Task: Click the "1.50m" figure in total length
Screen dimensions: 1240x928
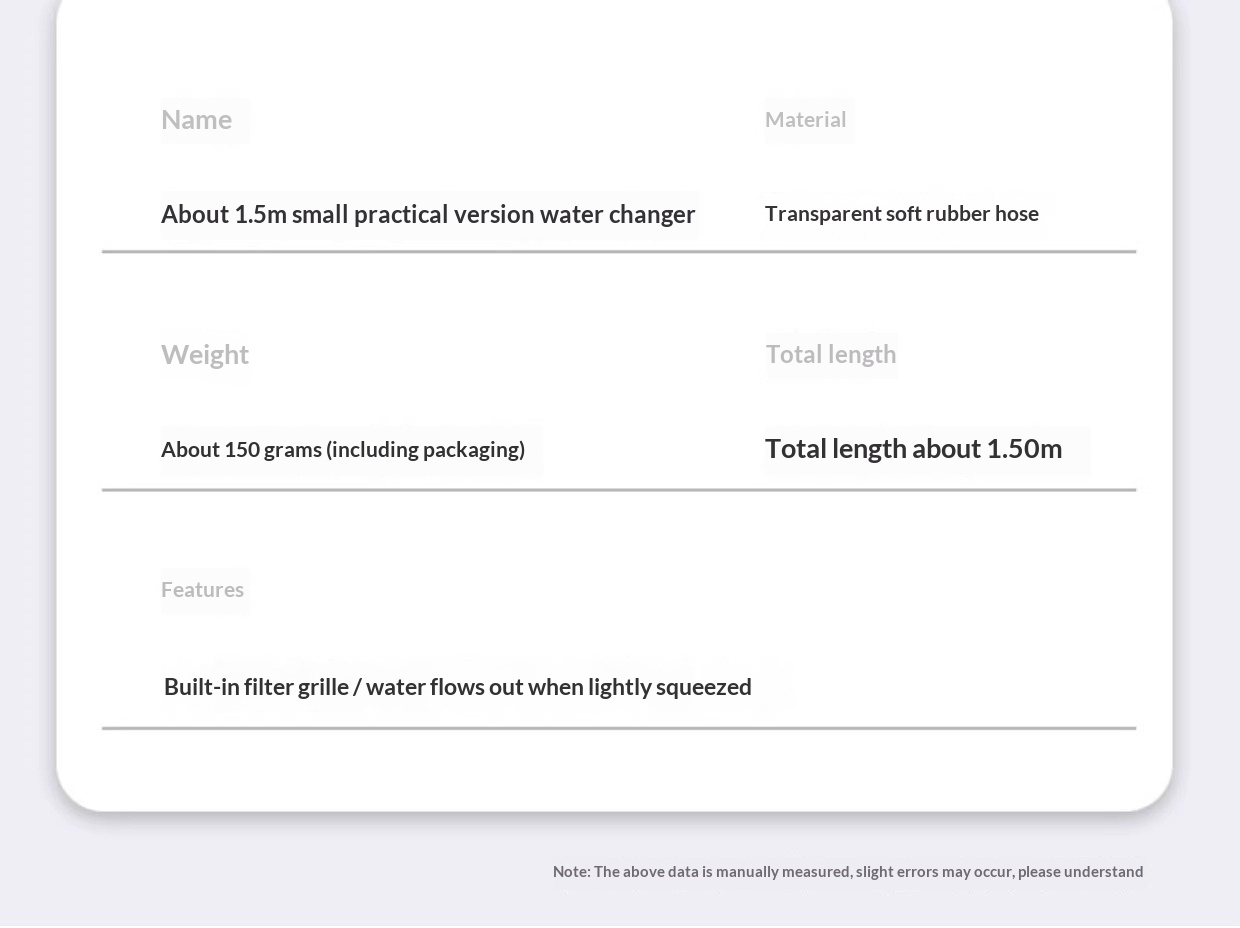Action: pos(1023,449)
